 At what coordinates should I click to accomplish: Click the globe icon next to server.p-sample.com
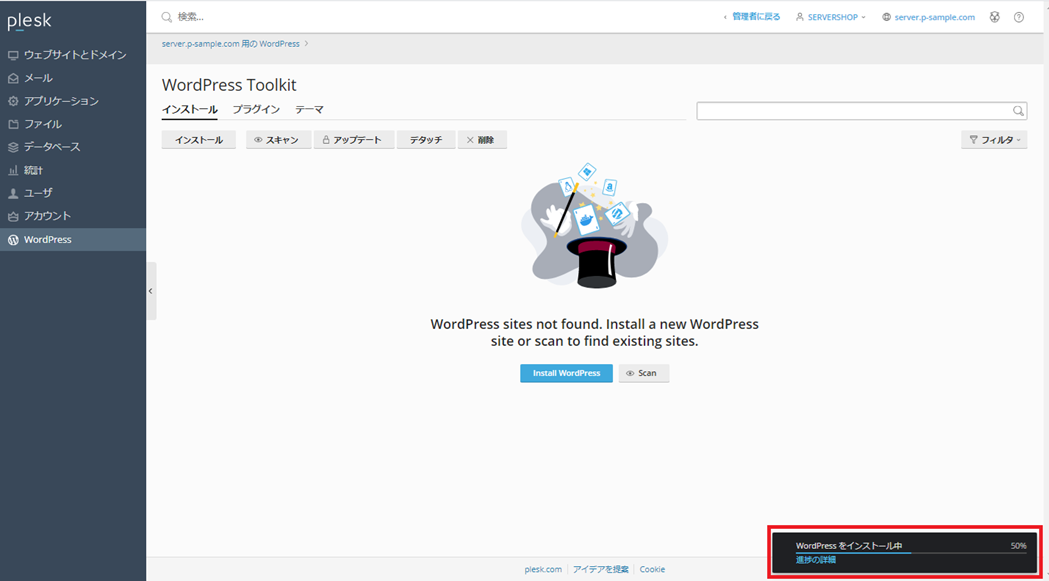[x=887, y=17]
